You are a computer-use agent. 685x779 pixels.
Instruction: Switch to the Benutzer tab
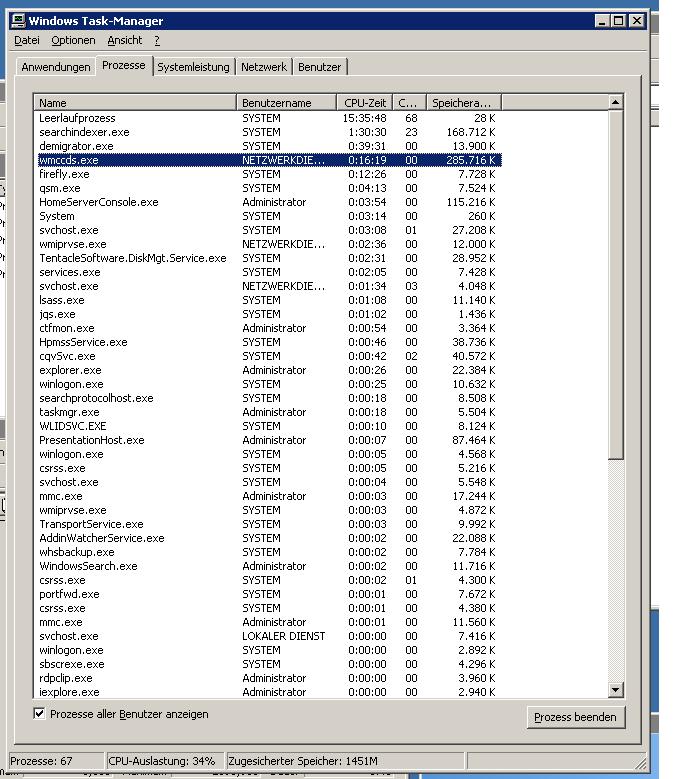coord(319,67)
